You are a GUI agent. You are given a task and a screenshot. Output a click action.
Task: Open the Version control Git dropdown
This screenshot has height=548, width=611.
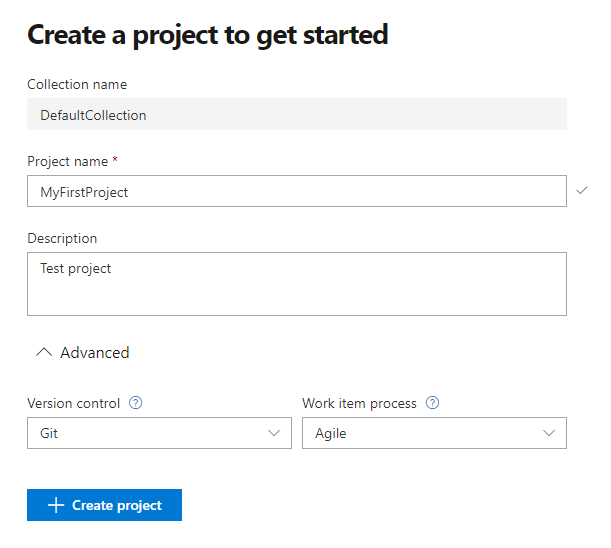pos(159,433)
